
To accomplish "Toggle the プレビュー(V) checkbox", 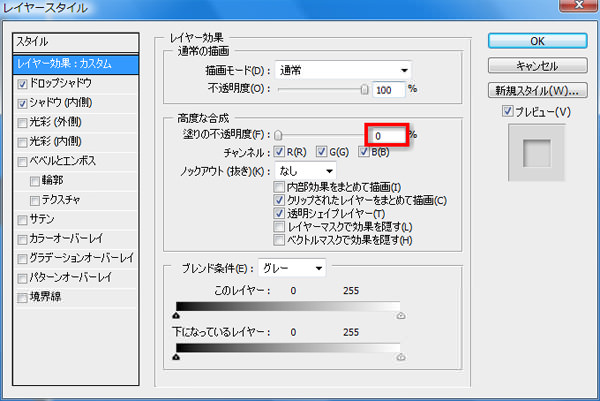I will point(508,110).
